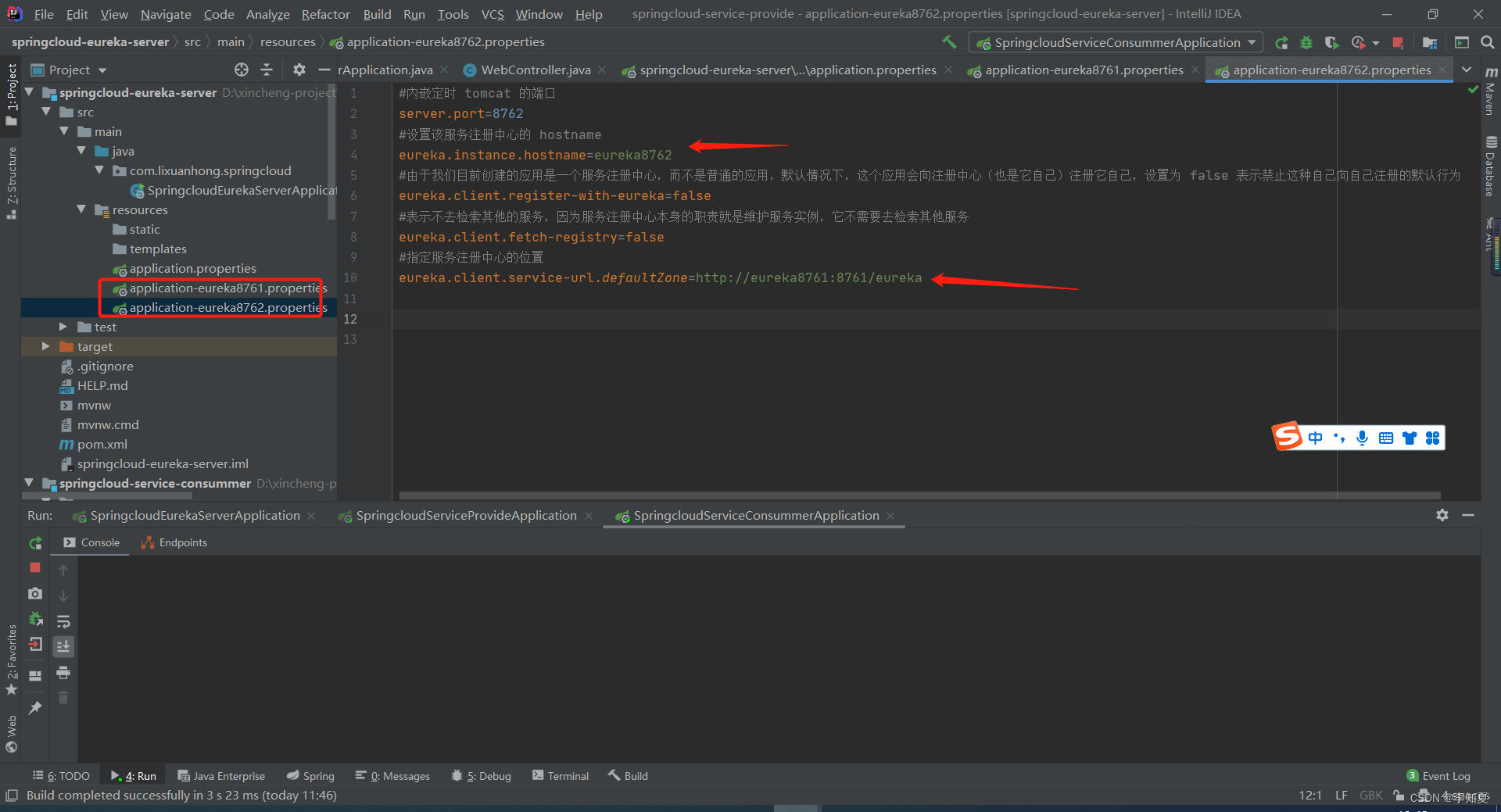Run with Coverage from the top toolbar
Image resolution: width=1501 pixels, height=812 pixels.
pyautogui.click(x=1331, y=43)
